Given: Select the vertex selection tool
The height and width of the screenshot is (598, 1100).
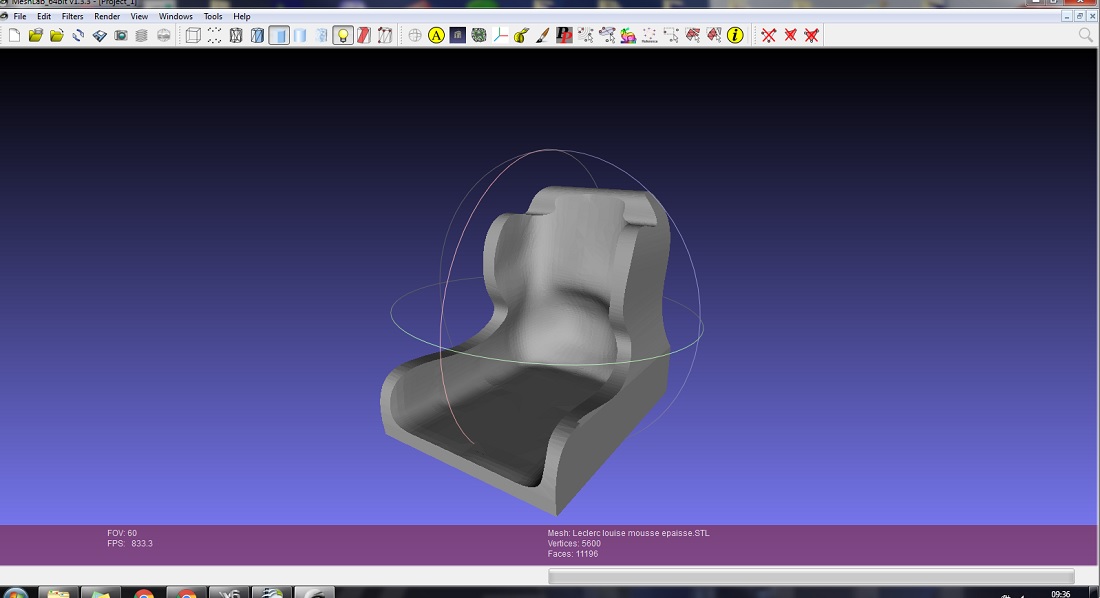Looking at the screenshot, I should point(585,35).
